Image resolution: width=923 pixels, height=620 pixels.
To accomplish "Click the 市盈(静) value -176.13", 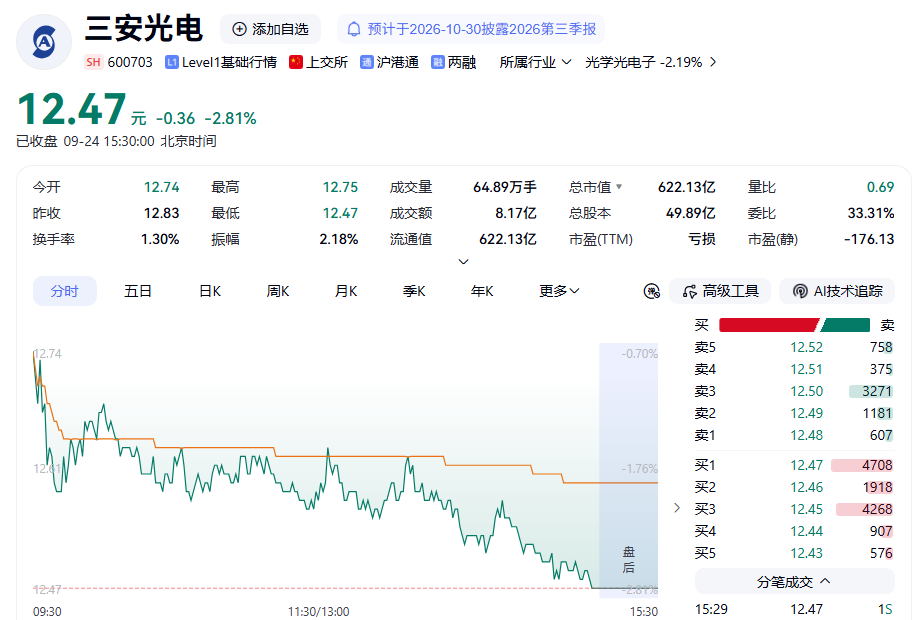I will [869, 239].
